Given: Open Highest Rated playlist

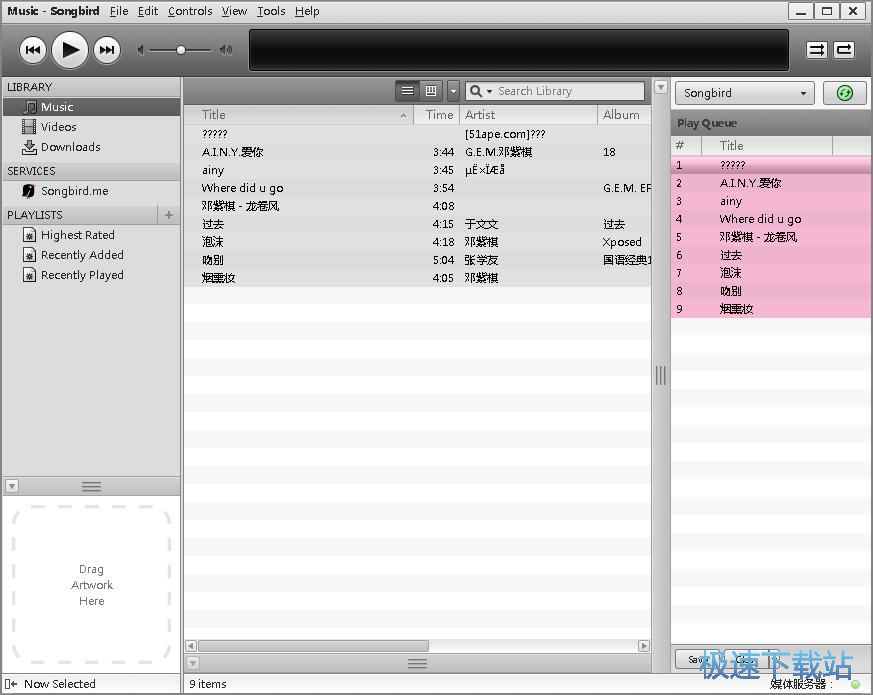Looking at the screenshot, I should point(92,235).
